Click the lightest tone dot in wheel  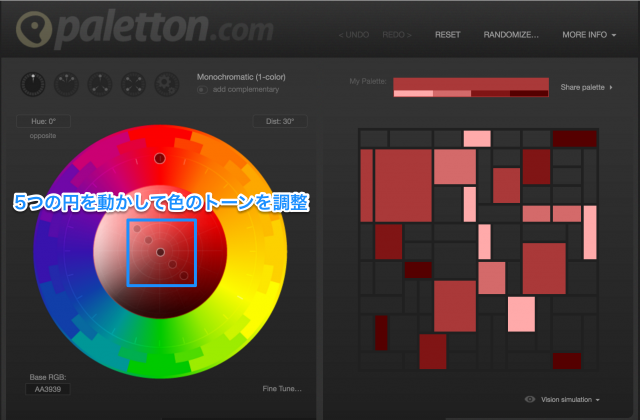point(137,229)
